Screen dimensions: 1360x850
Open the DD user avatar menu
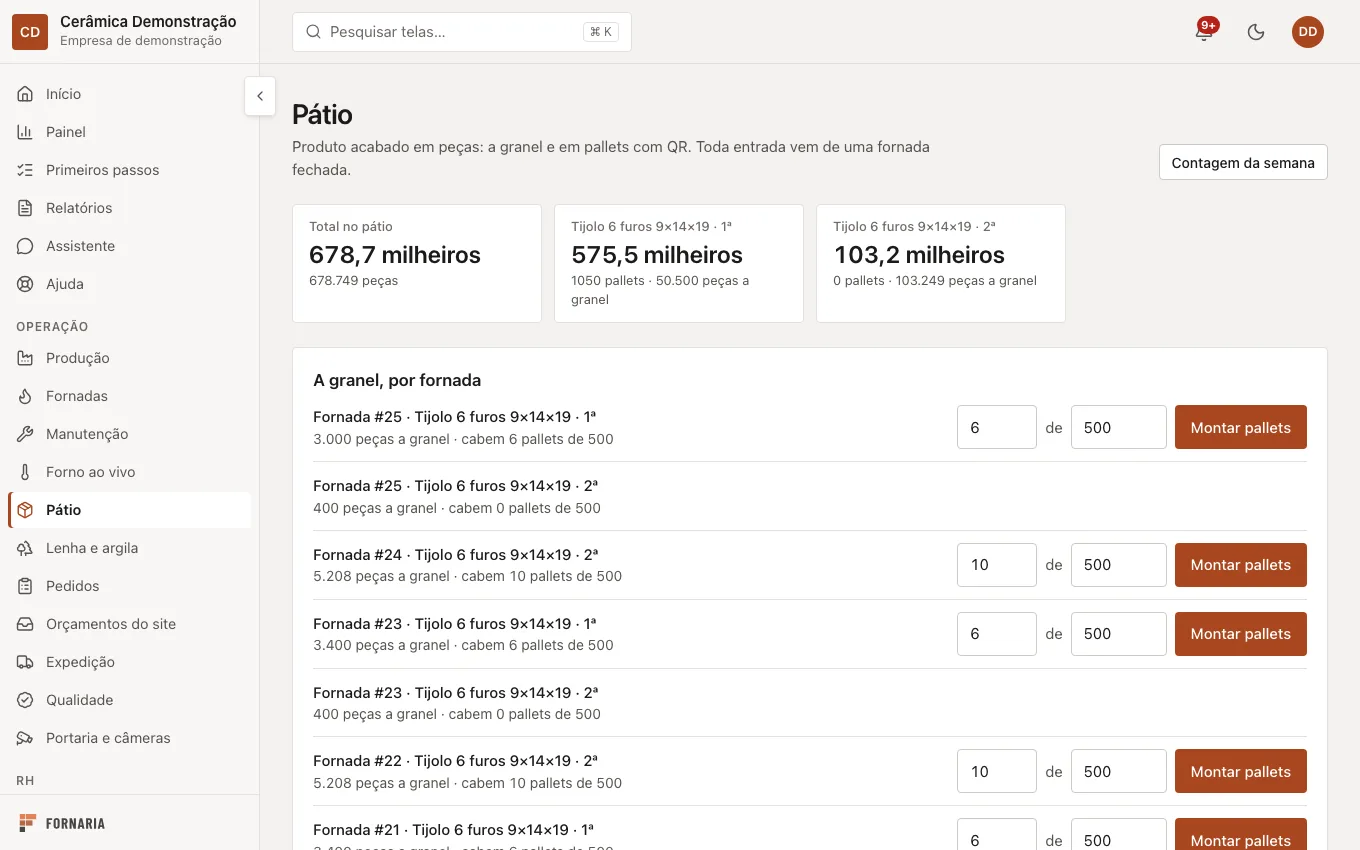click(1308, 32)
